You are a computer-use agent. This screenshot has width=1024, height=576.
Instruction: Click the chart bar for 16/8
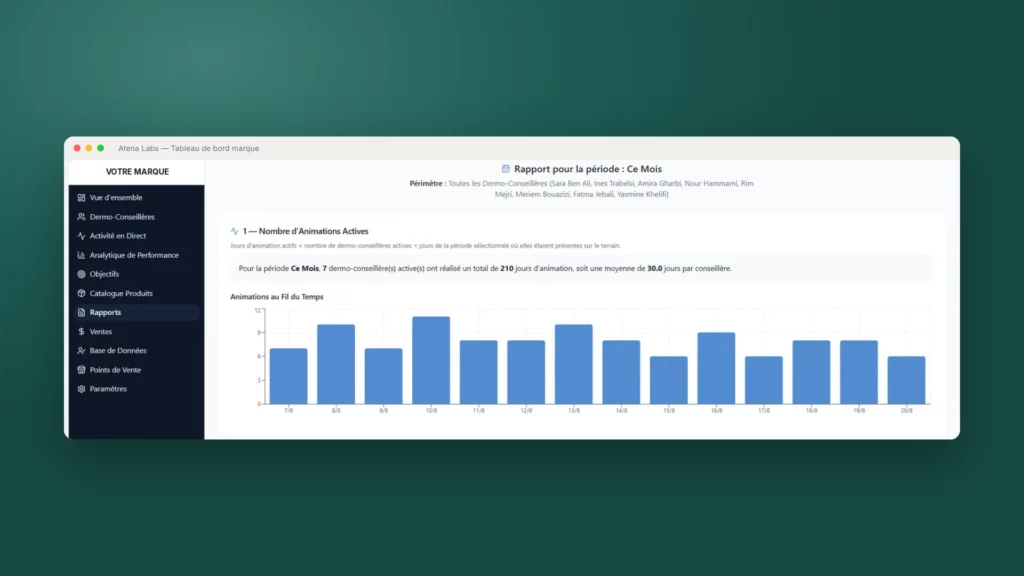(716, 368)
